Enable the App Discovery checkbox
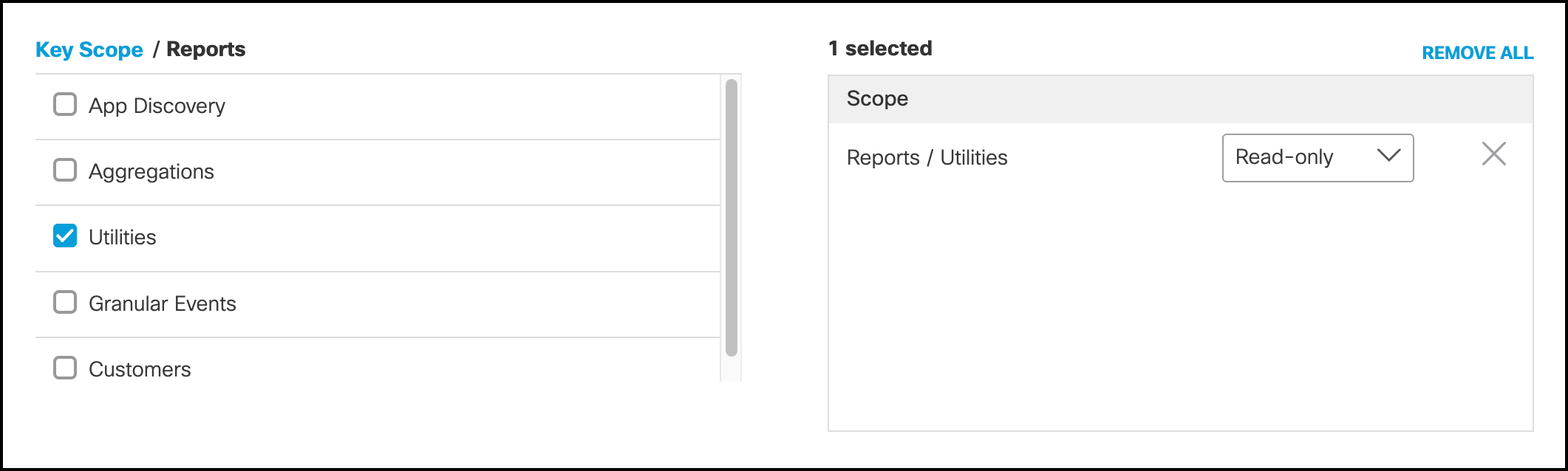 [x=64, y=104]
